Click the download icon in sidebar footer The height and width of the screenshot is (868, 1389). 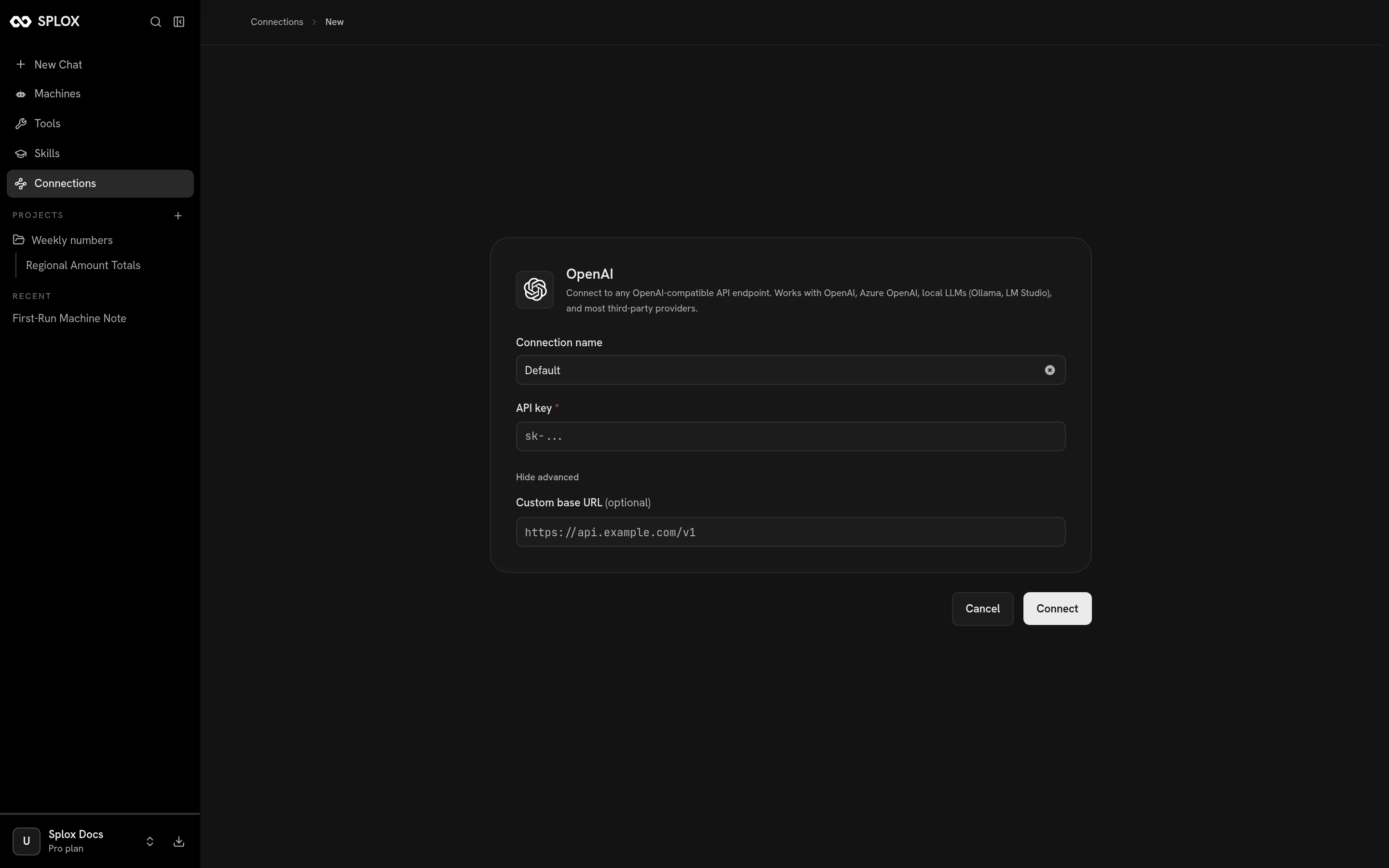pyautogui.click(x=179, y=841)
